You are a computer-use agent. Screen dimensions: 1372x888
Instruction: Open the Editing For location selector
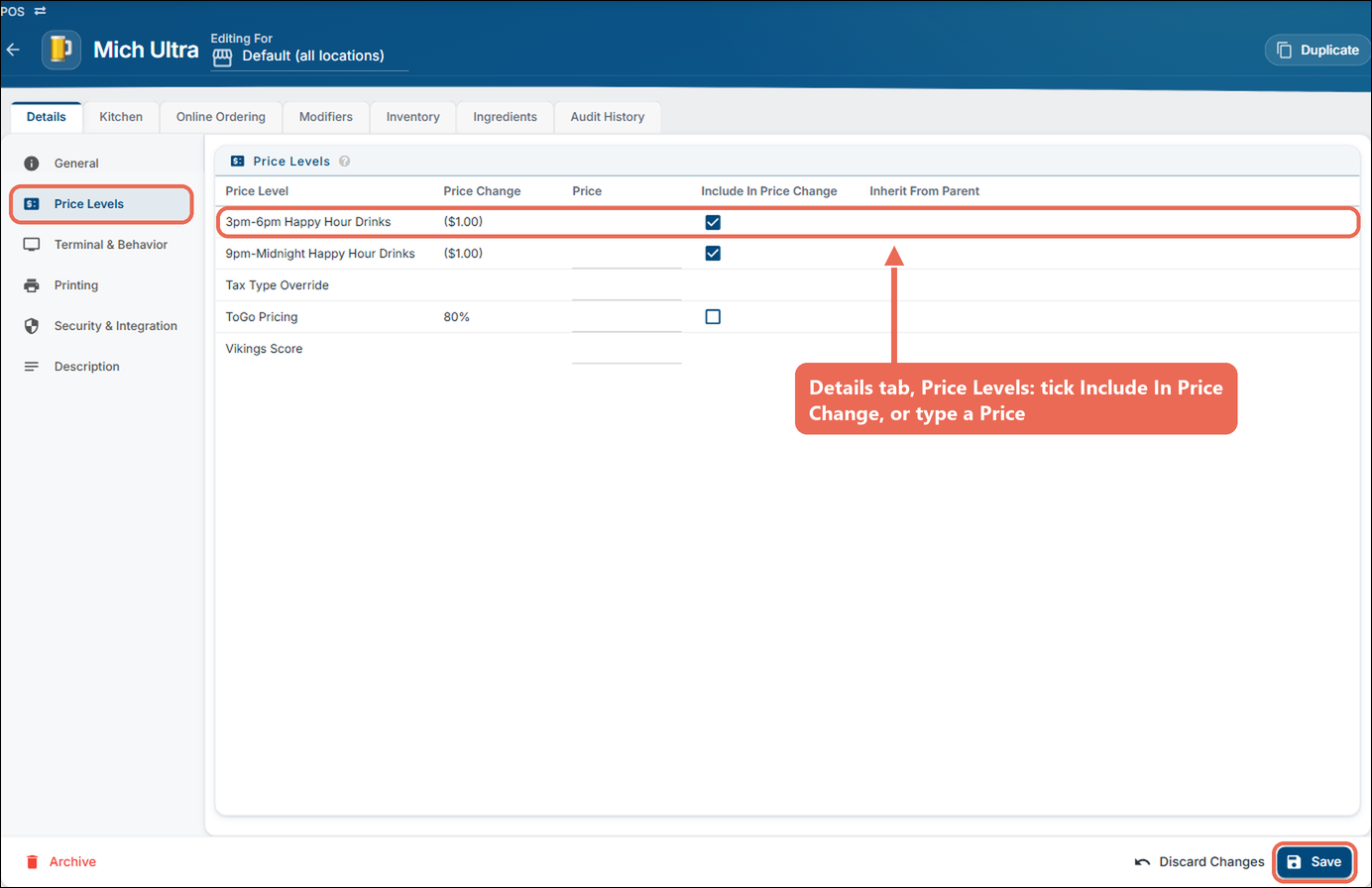click(309, 56)
